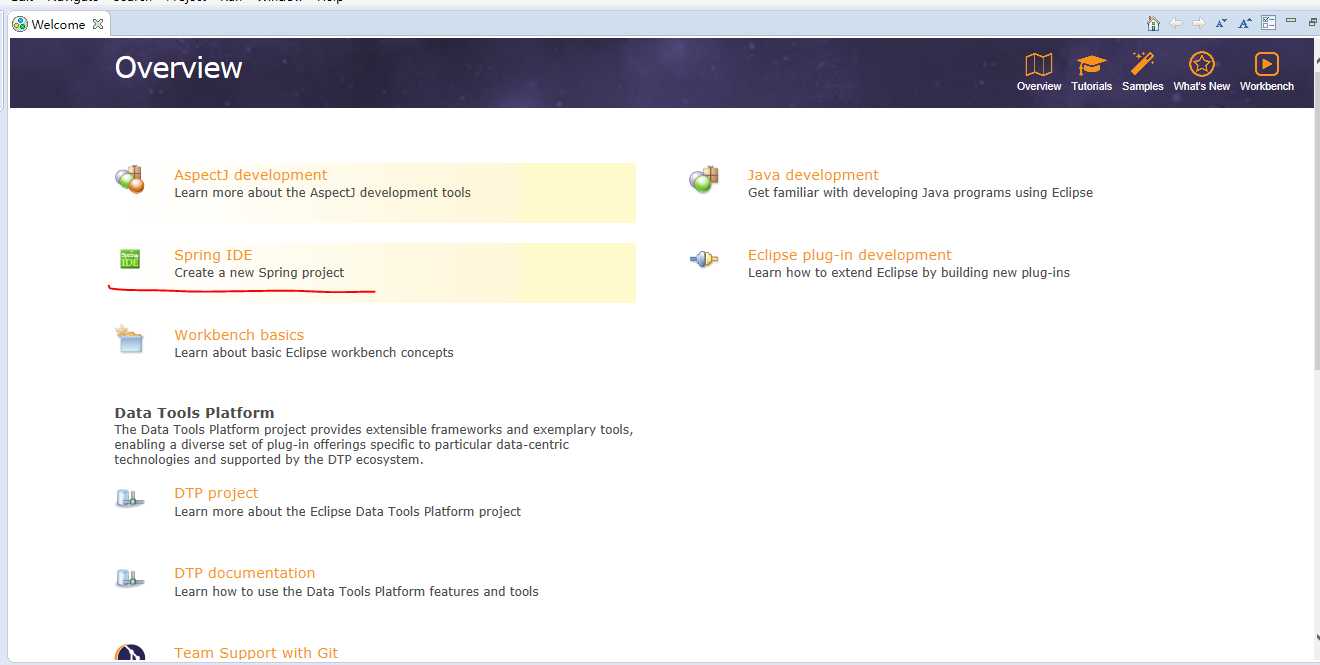Click the Data Tools Platform description paragraph
Image resolution: width=1320 pixels, height=665 pixels.
point(373,445)
